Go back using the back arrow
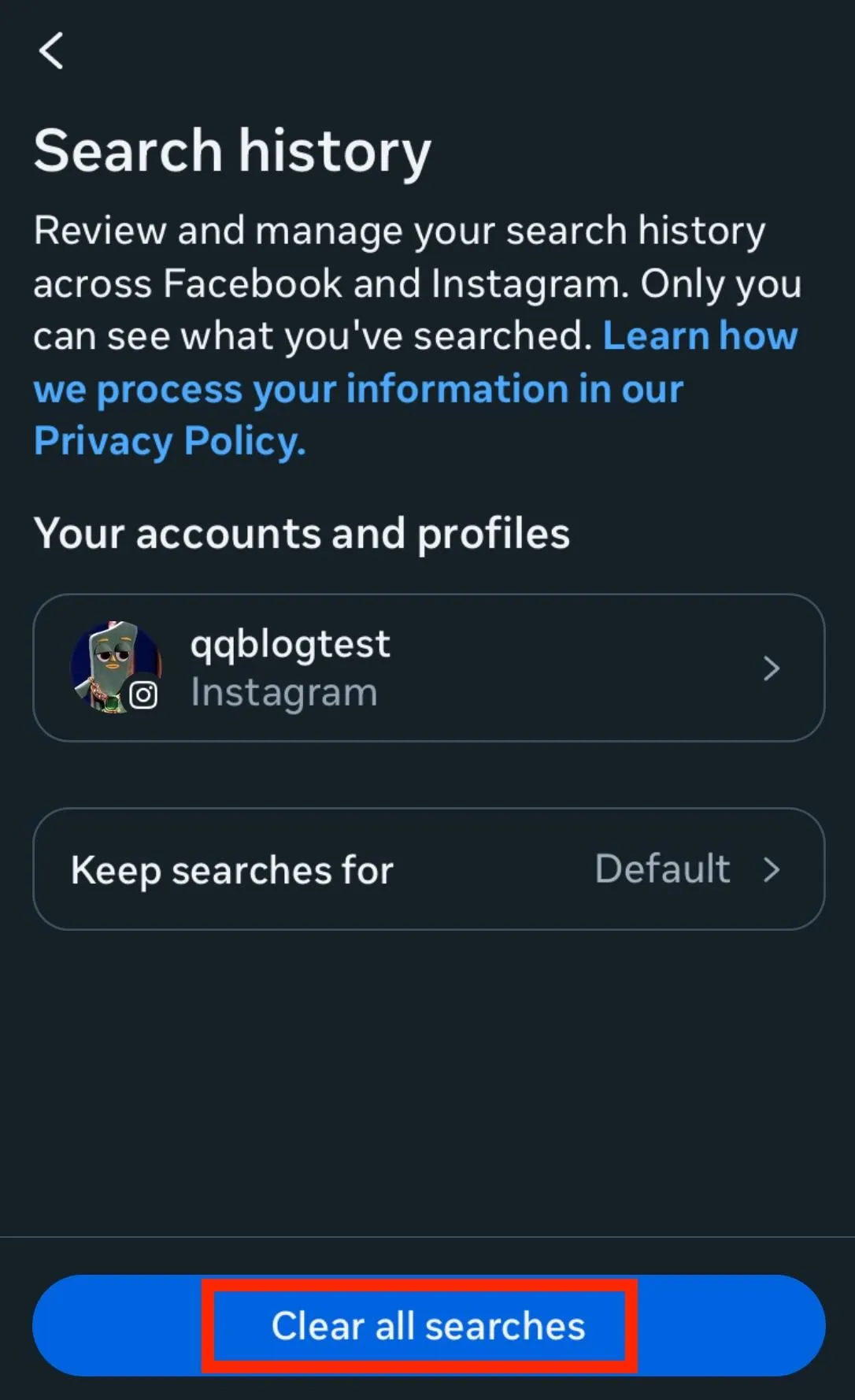 [51, 51]
